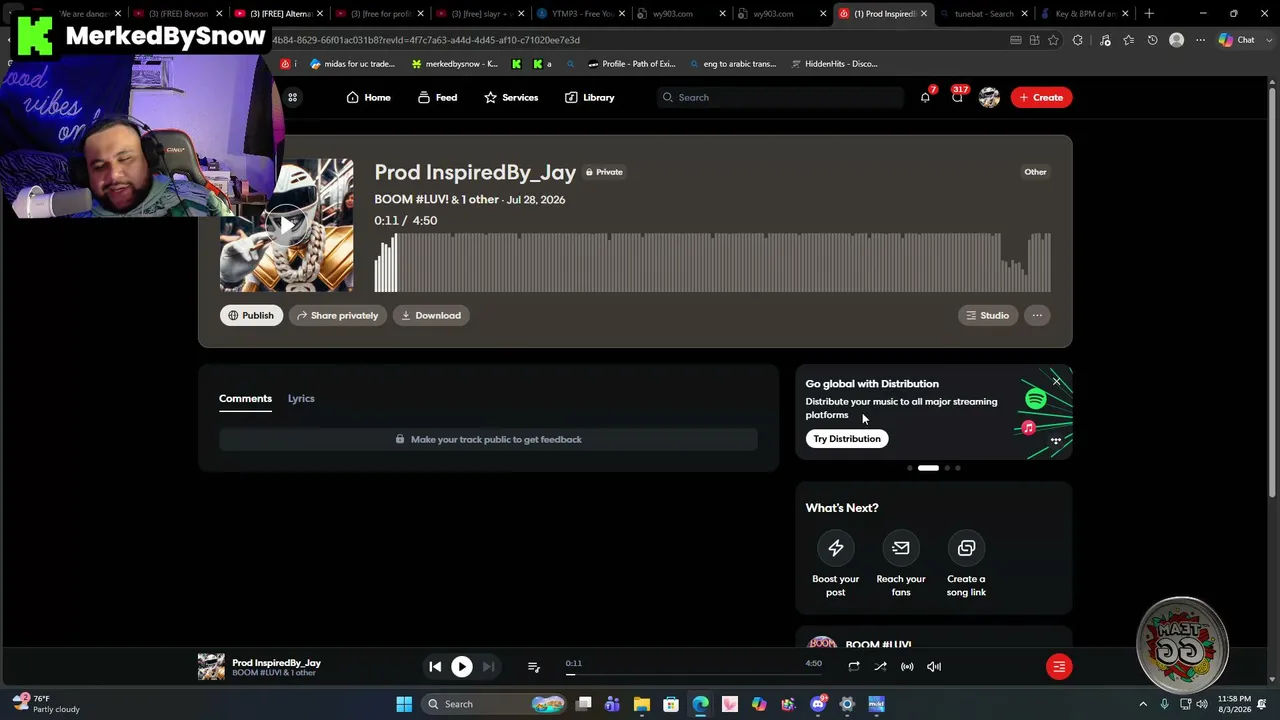
Task: Bookmark this page with star icon
Action: (x=1054, y=40)
